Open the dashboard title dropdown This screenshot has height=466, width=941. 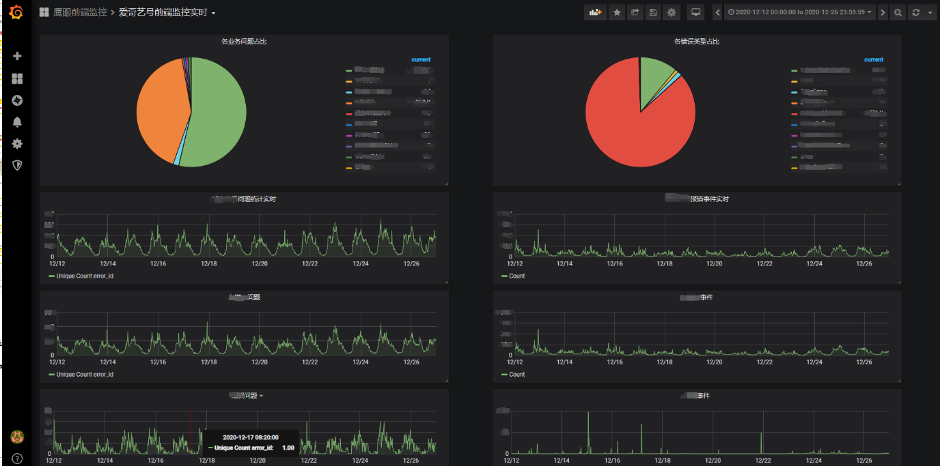point(167,12)
